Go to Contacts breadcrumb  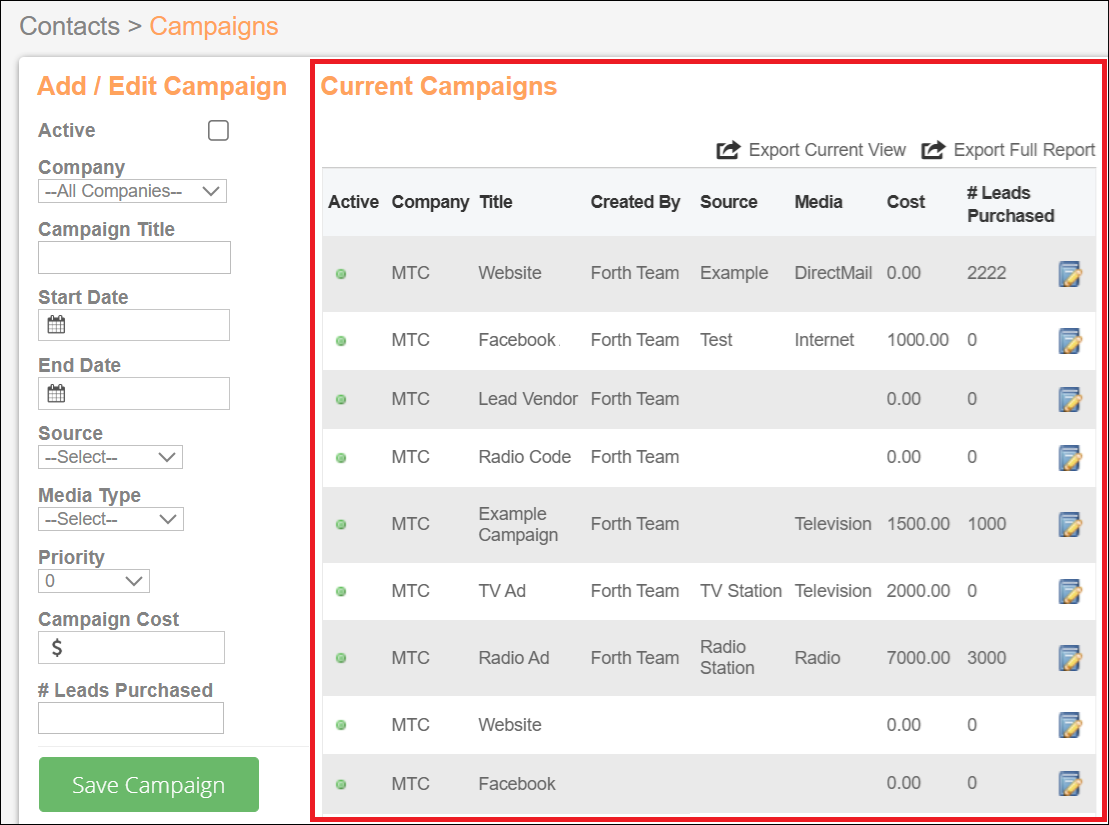(x=69, y=26)
